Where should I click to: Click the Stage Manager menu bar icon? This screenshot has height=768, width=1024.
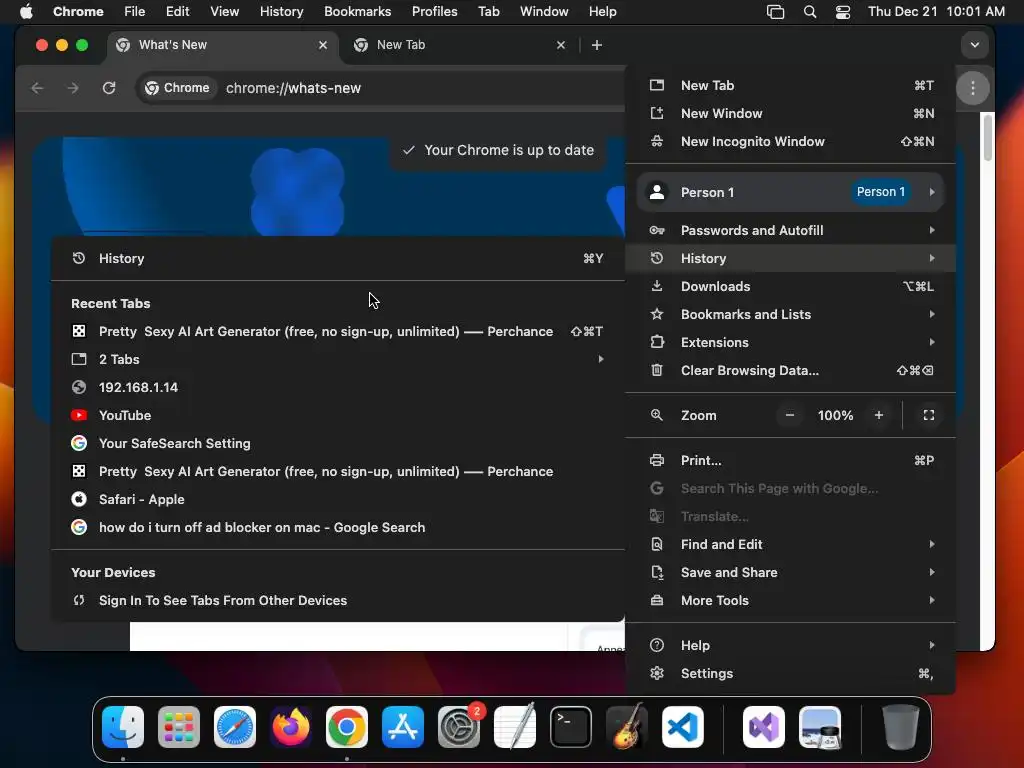(x=775, y=11)
